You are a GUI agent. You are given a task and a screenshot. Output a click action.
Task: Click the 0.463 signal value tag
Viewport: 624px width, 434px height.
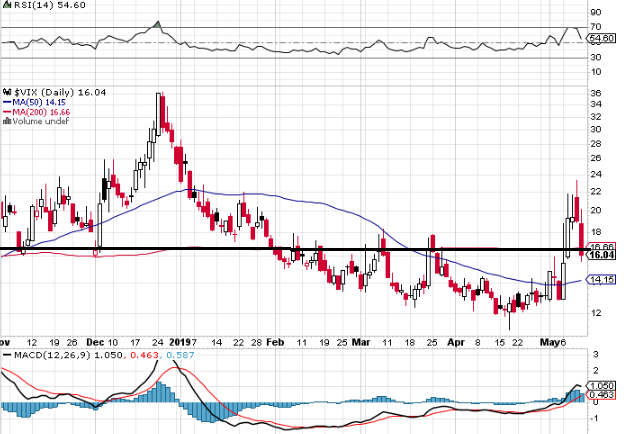tap(601, 395)
